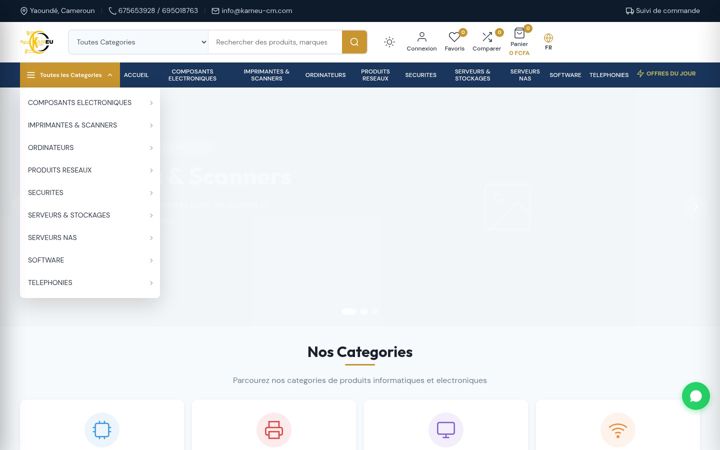Click the orange wifi category icon
Image resolution: width=720 pixels, height=450 pixels.
(618, 430)
